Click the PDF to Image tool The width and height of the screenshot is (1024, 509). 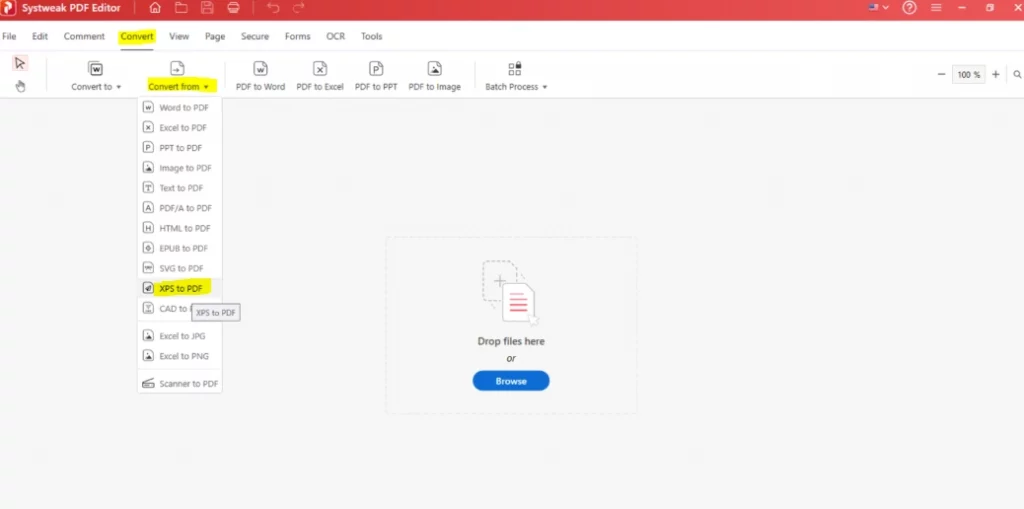coord(434,76)
